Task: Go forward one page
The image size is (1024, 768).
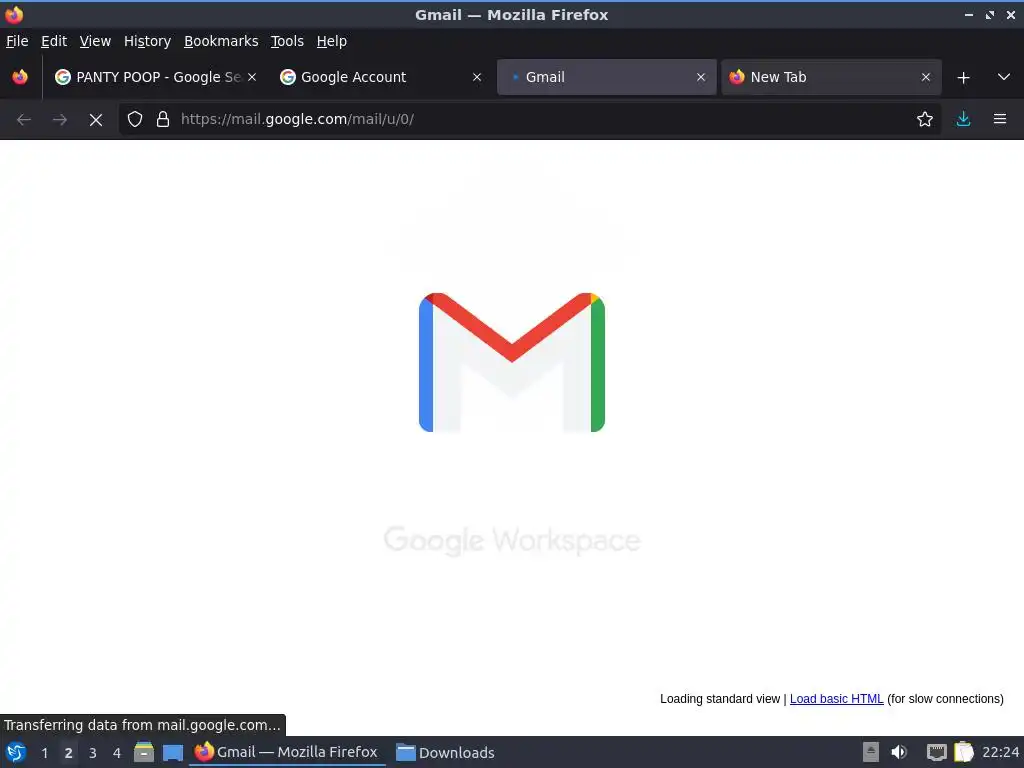Action: (59, 120)
